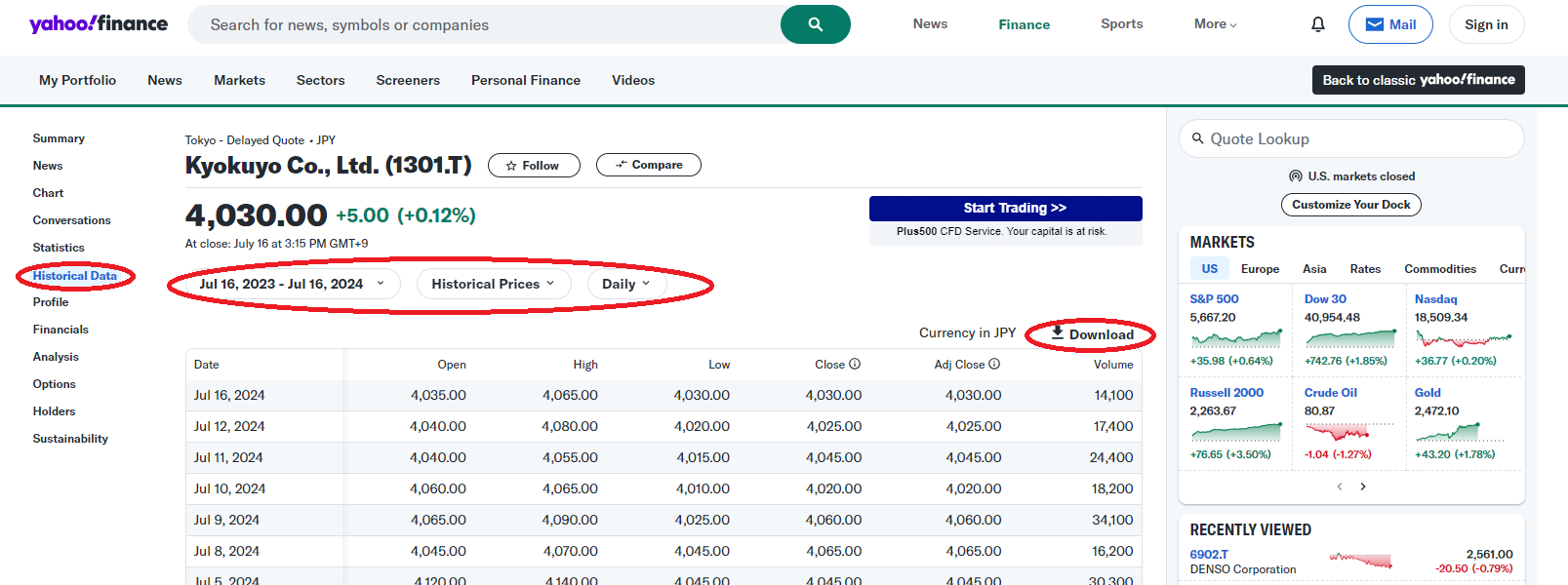The height and width of the screenshot is (585, 1568).
Task: Open the Markets menu item
Action: click(239, 80)
